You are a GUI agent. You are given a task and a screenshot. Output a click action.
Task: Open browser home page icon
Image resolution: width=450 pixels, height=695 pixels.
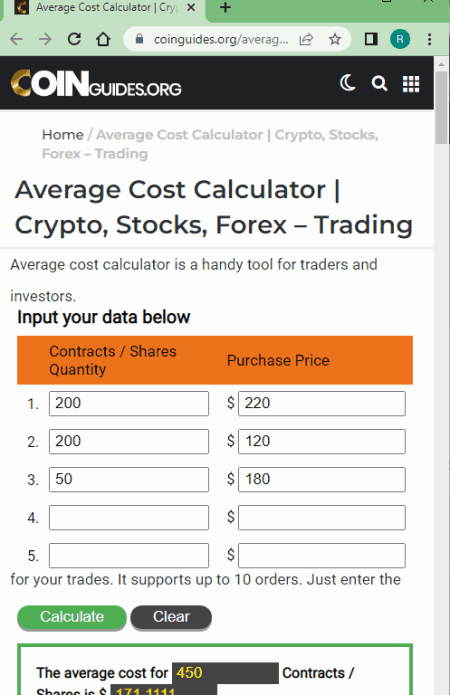103,39
